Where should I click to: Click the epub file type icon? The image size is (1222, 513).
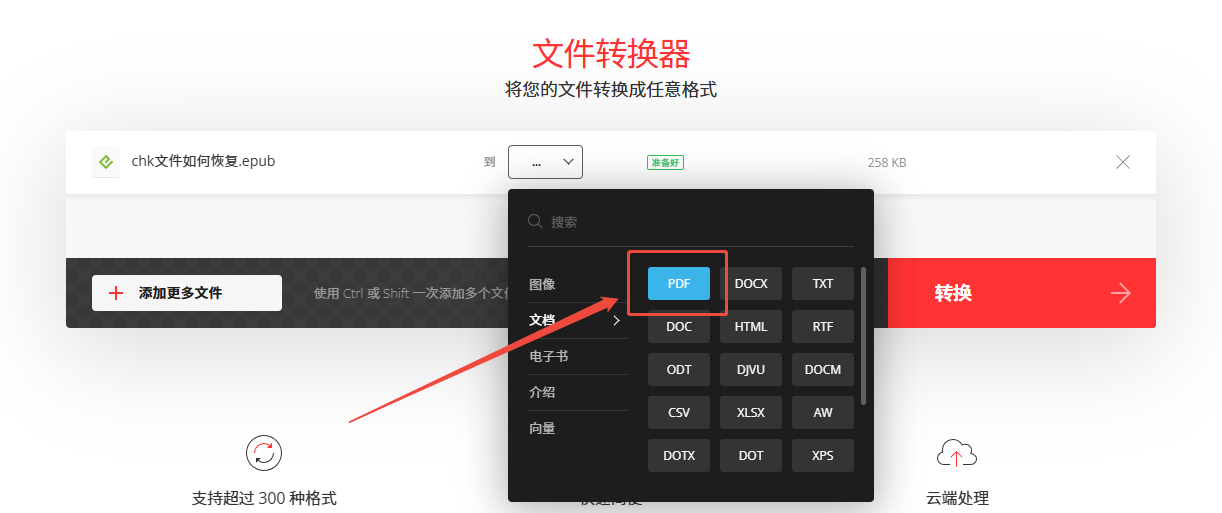tap(106, 162)
